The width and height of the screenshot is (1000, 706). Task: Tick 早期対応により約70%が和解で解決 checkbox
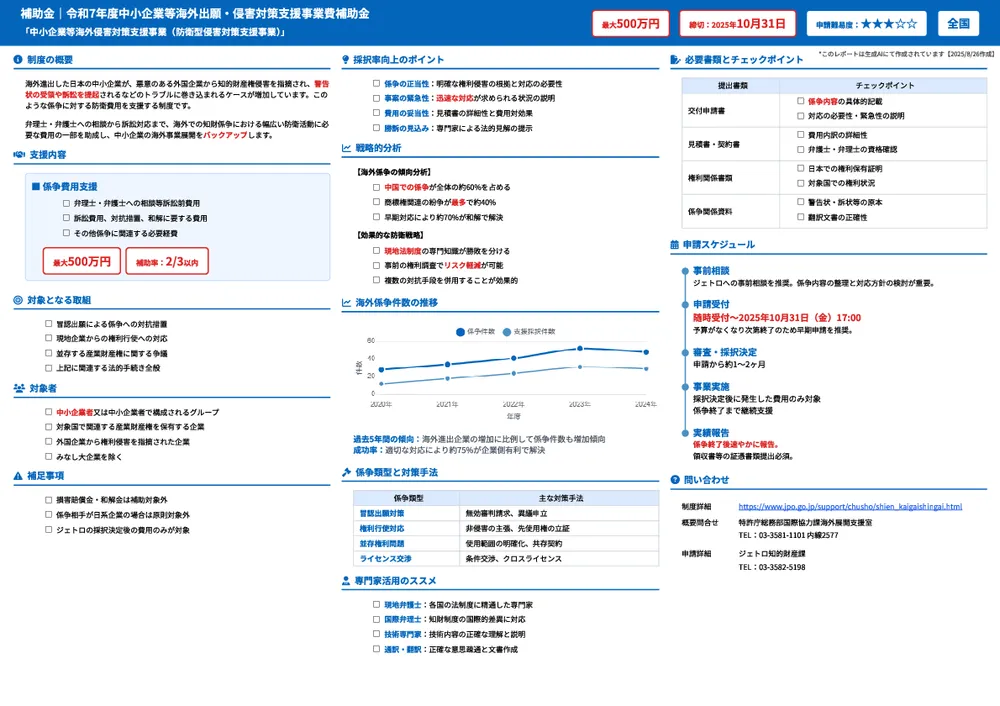pyautogui.click(x=376, y=217)
